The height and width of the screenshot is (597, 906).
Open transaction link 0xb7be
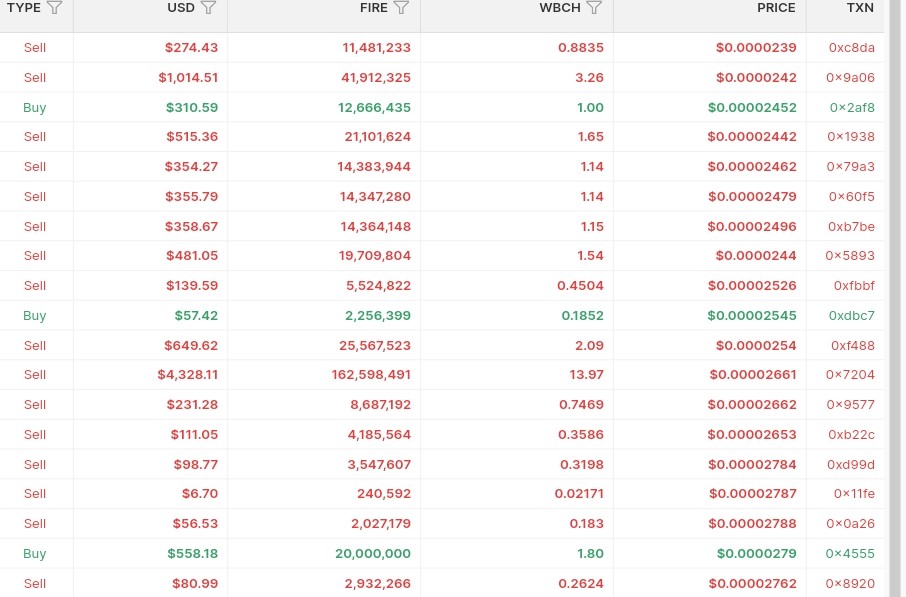point(851,227)
